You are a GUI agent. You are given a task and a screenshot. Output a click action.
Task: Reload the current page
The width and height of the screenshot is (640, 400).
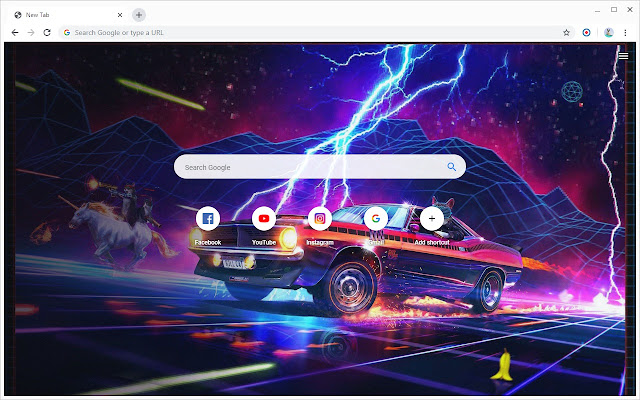pyautogui.click(x=47, y=33)
